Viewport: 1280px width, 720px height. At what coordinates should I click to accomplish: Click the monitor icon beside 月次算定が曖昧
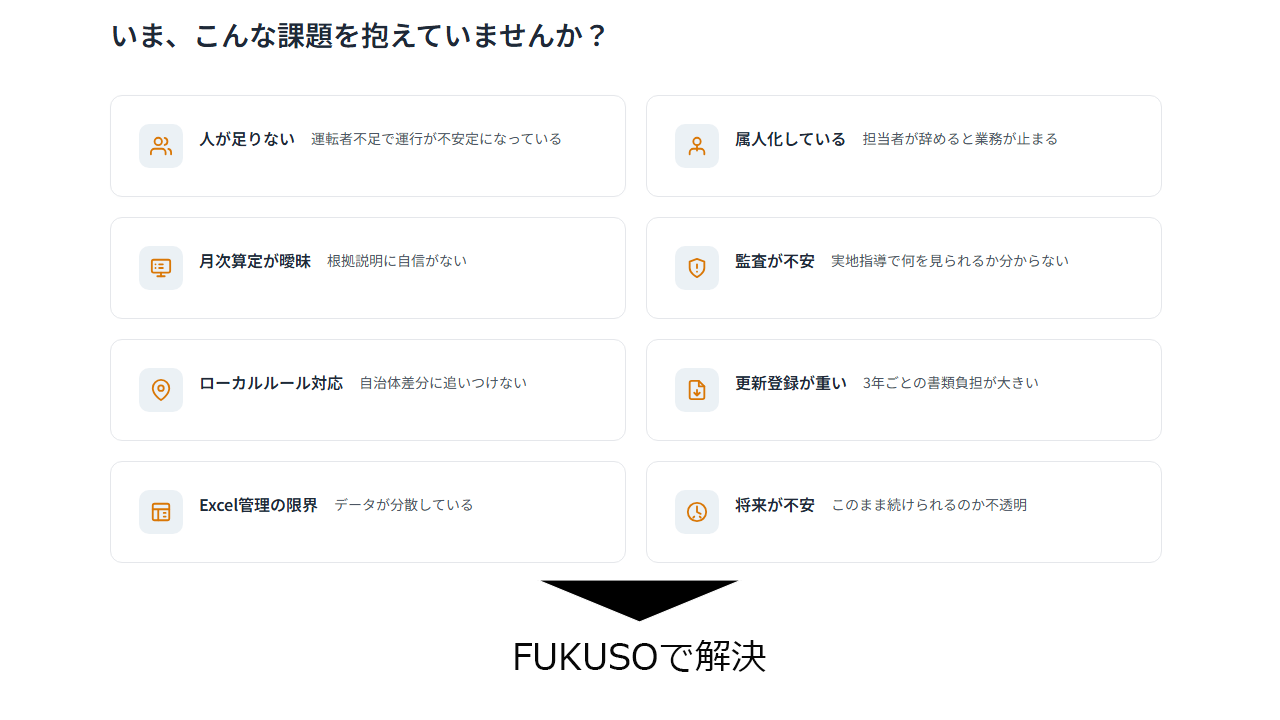point(160,268)
